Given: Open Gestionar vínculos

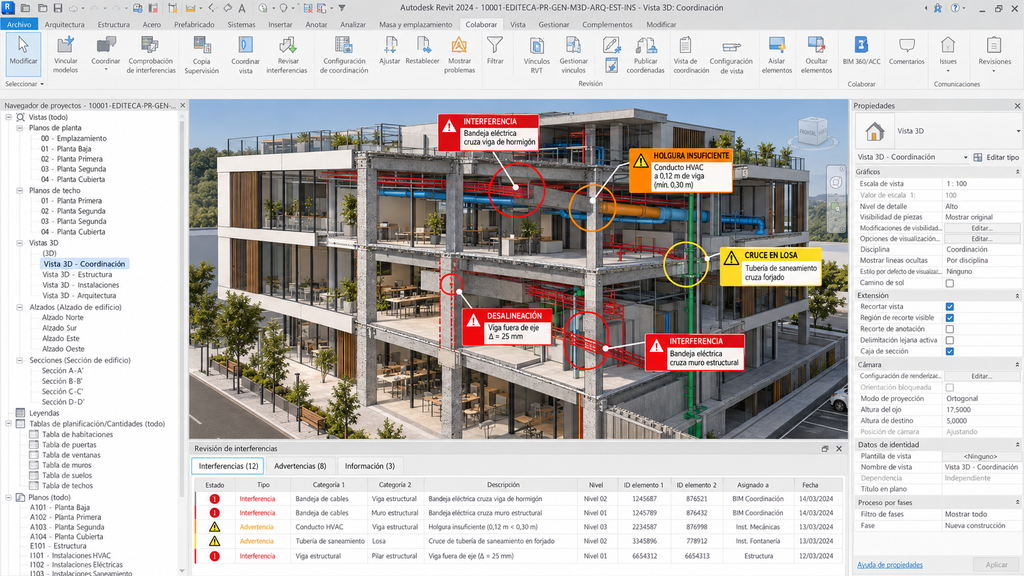Looking at the screenshot, I should pos(573,54).
